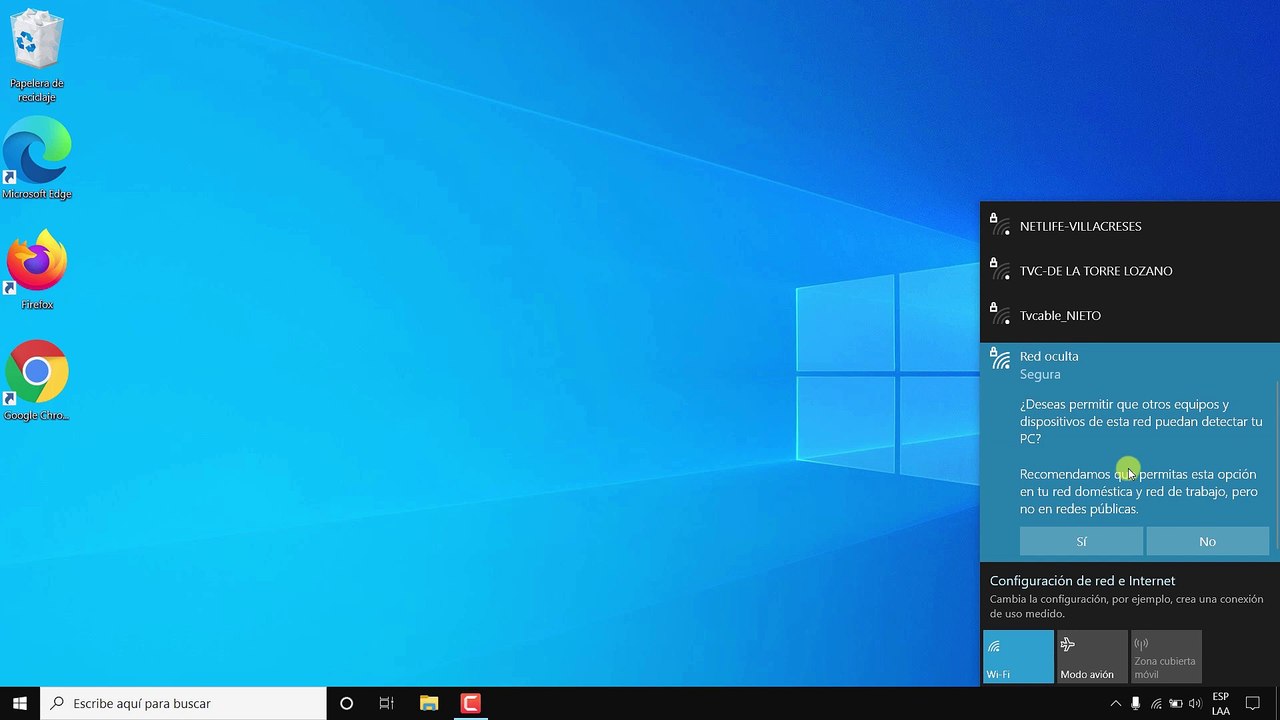Click the Wi-Fi network tray icon
1280x720 pixels.
1156,704
